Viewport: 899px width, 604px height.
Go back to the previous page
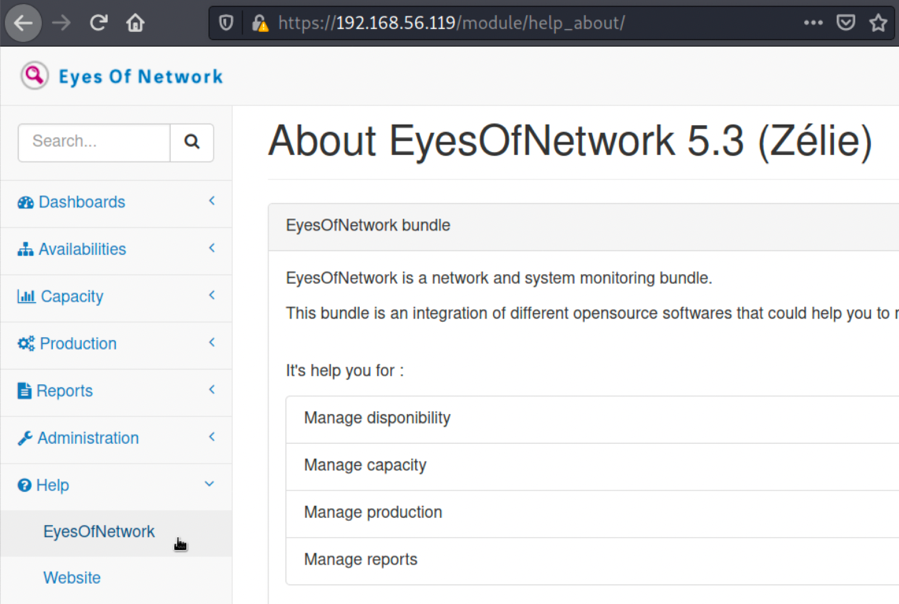[x=23, y=23]
